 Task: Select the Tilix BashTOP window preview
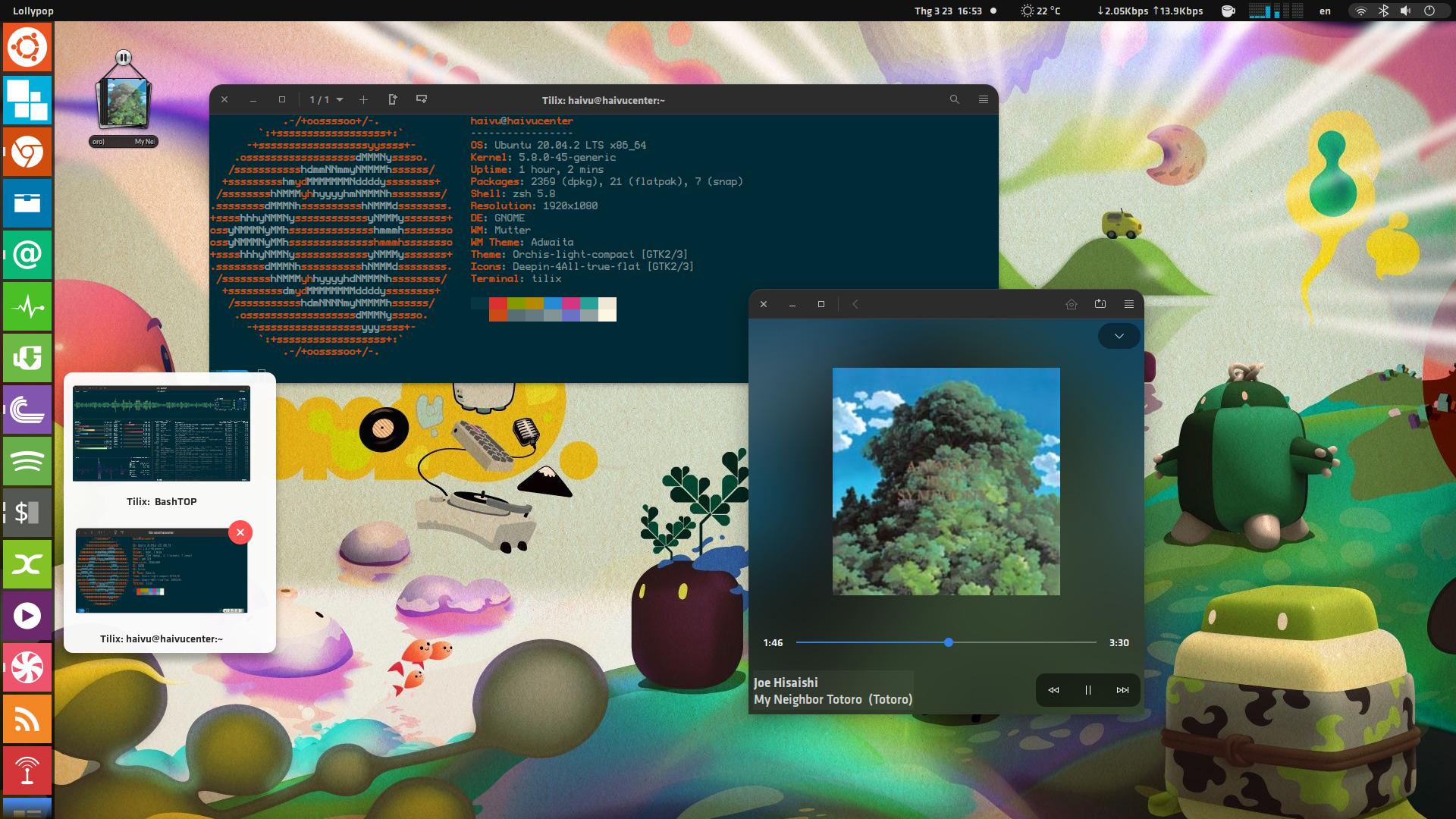162,434
